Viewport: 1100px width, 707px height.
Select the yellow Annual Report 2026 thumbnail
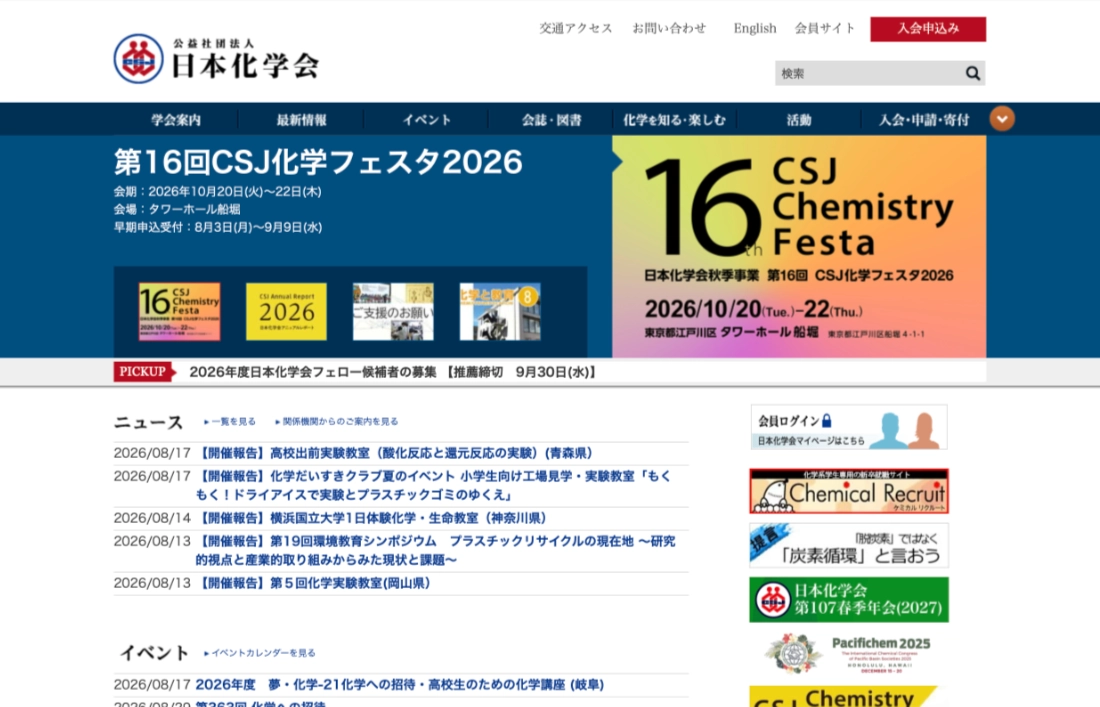pyautogui.click(x=286, y=311)
